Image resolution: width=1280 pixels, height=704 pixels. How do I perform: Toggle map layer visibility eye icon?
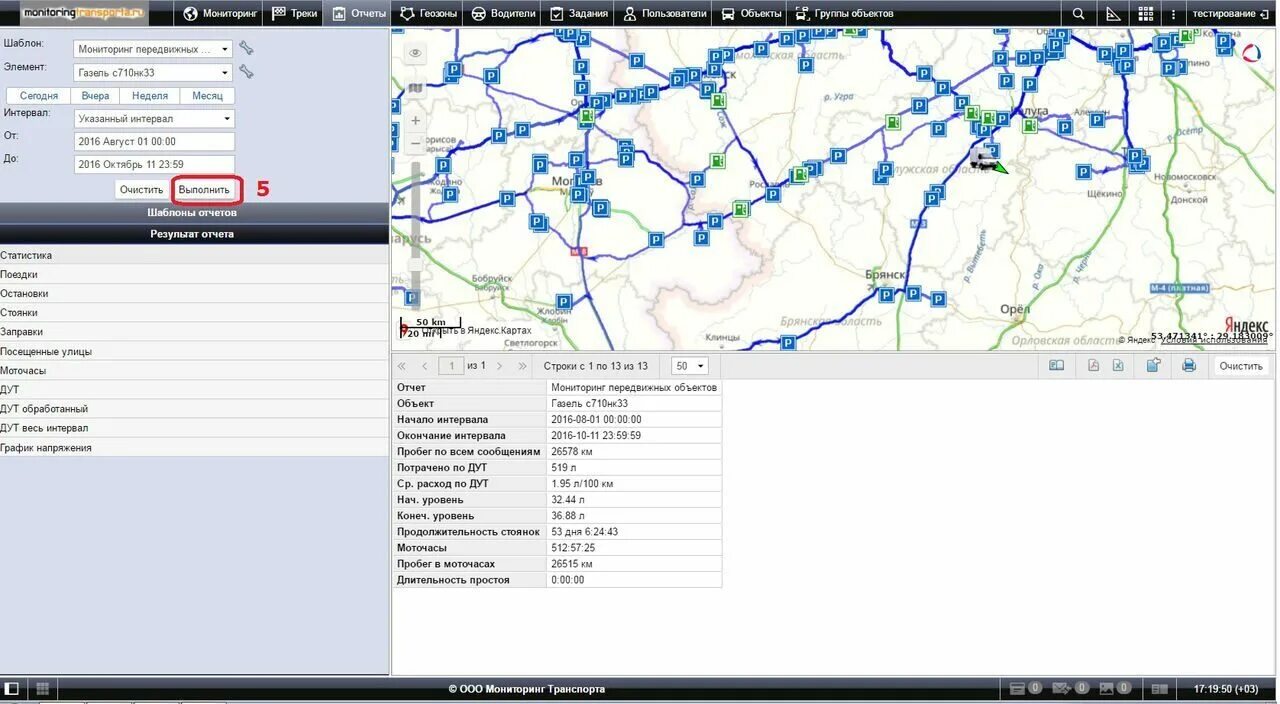click(x=415, y=53)
